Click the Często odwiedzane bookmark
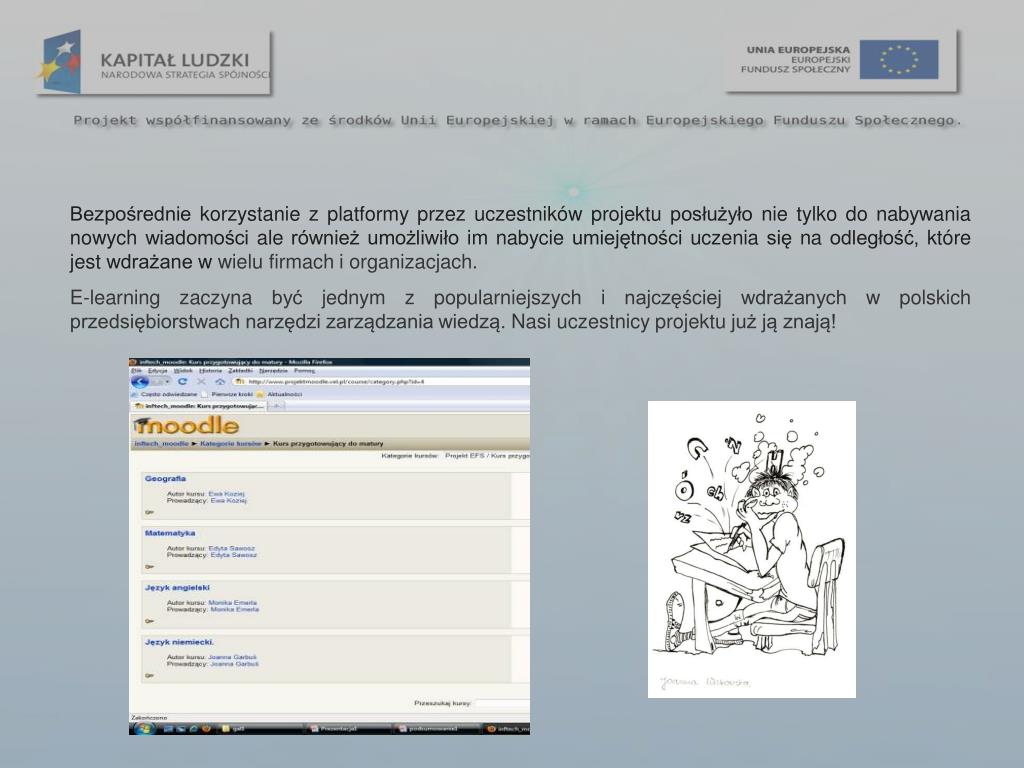The width and height of the screenshot is (1024, 768). click(164, 394)
